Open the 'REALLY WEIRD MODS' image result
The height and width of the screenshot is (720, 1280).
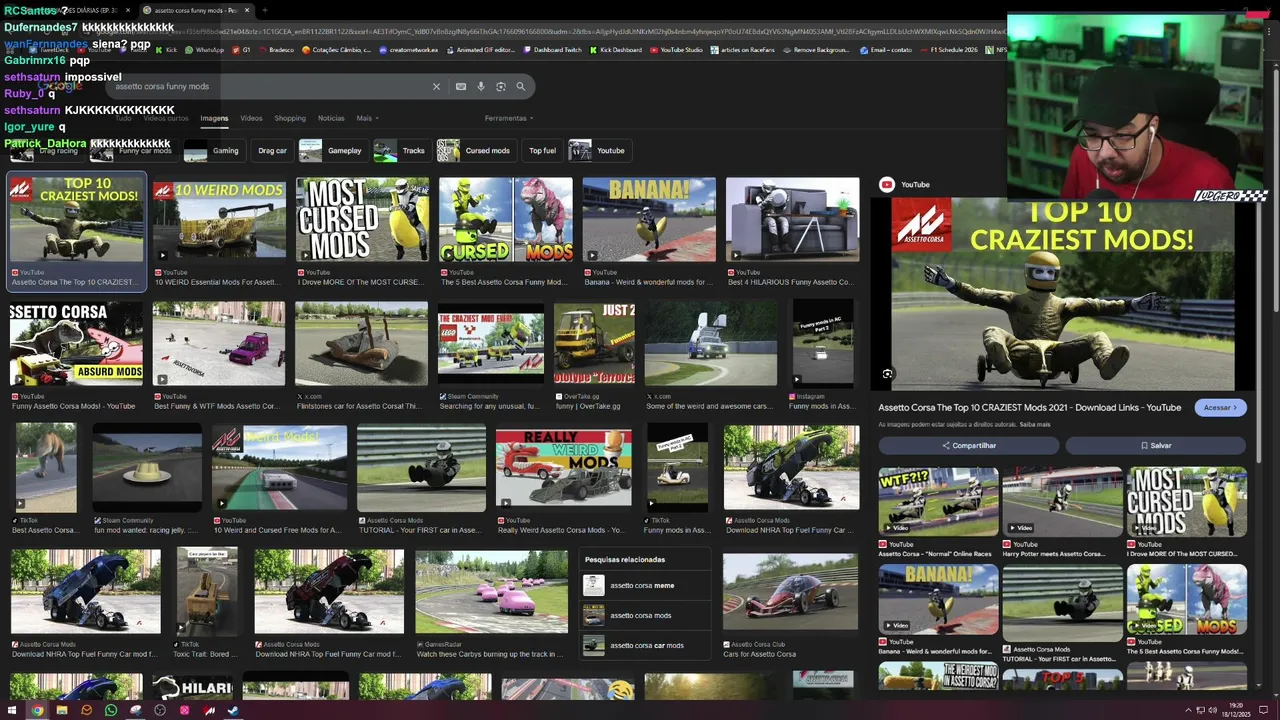564,468
